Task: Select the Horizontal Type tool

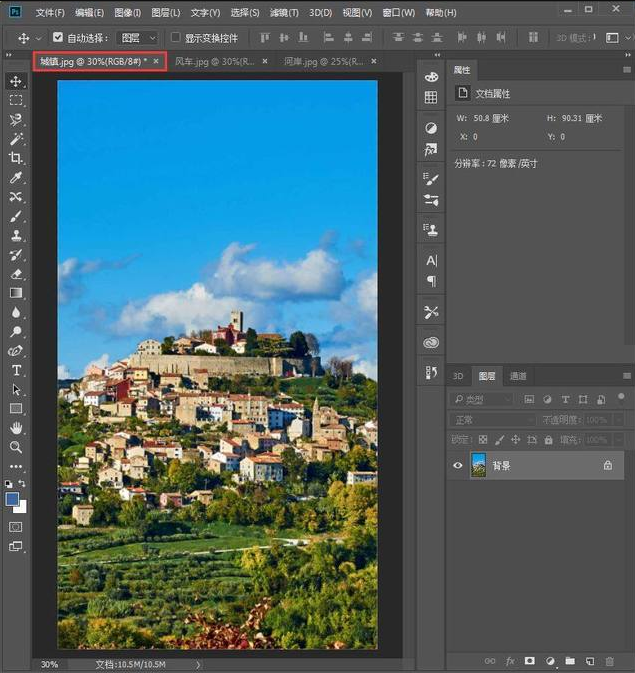Action: [x=16, y=370]
